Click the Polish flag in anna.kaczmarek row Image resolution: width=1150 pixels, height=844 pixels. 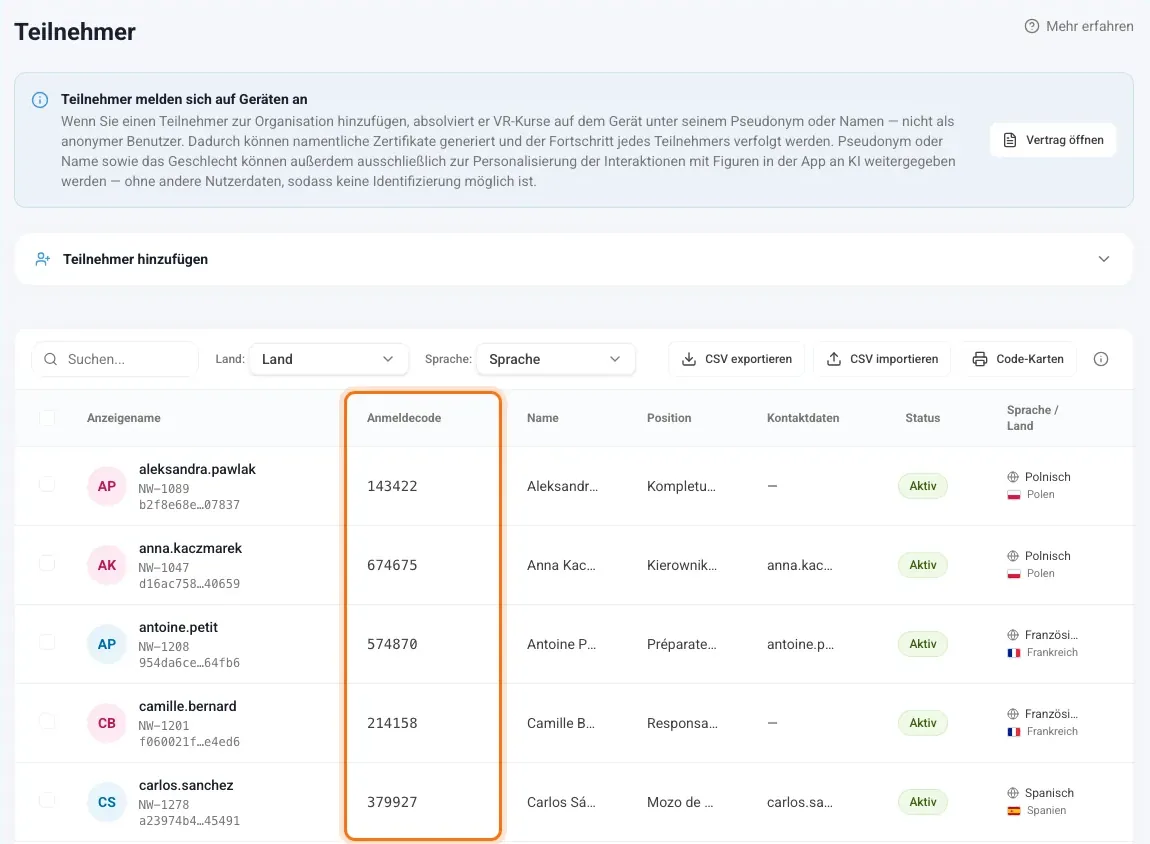coord(1014,573)
